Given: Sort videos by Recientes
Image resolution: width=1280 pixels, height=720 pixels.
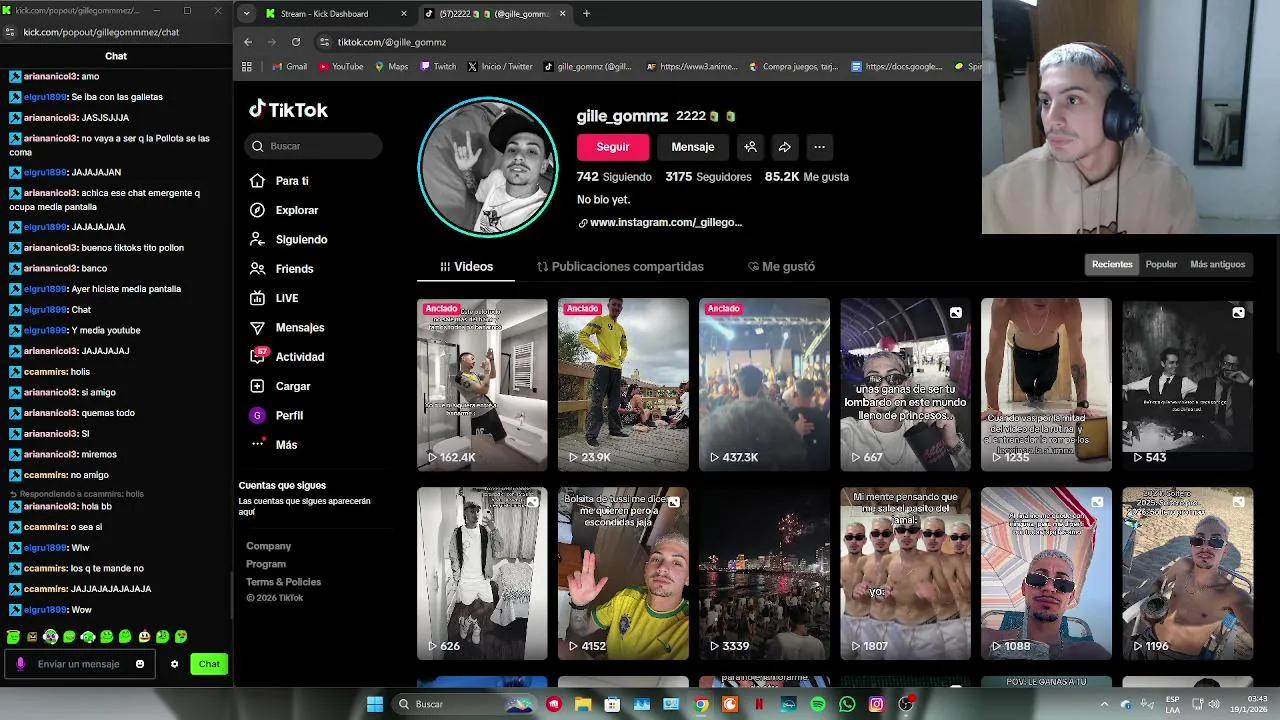Looking at the screenshot, I should coord(1112,265).
